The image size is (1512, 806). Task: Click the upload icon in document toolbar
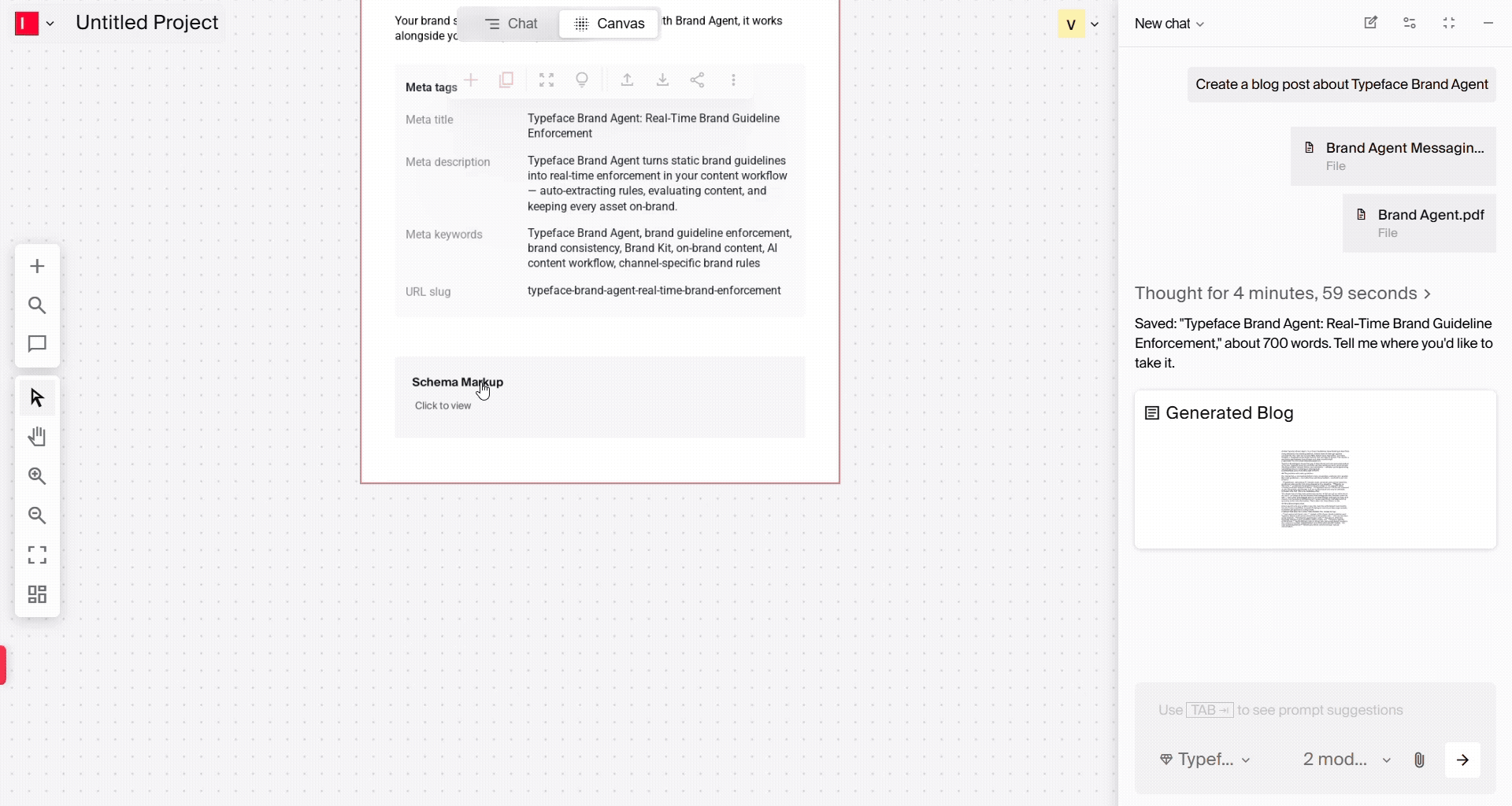click(x=627, y=79)
